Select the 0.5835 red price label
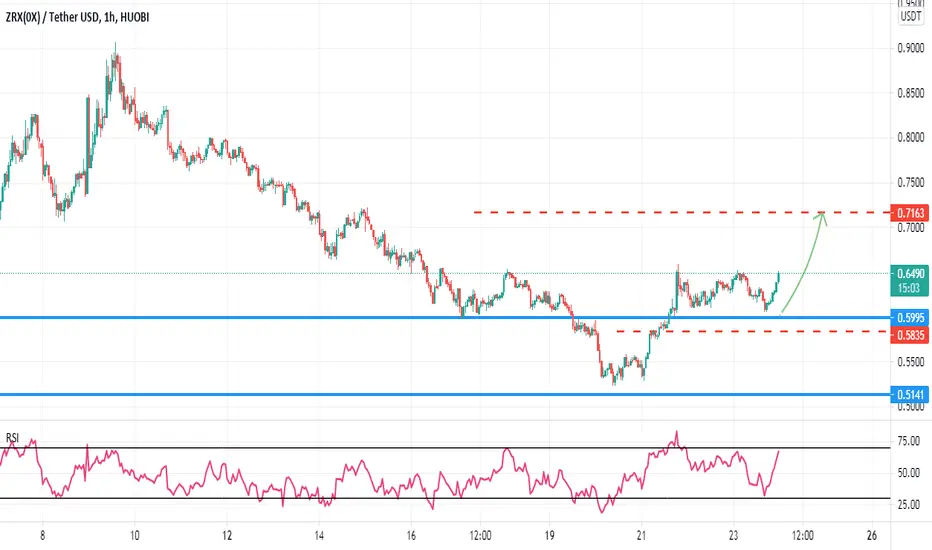This screenshot has width=932, height=550. tap(910, 335)
